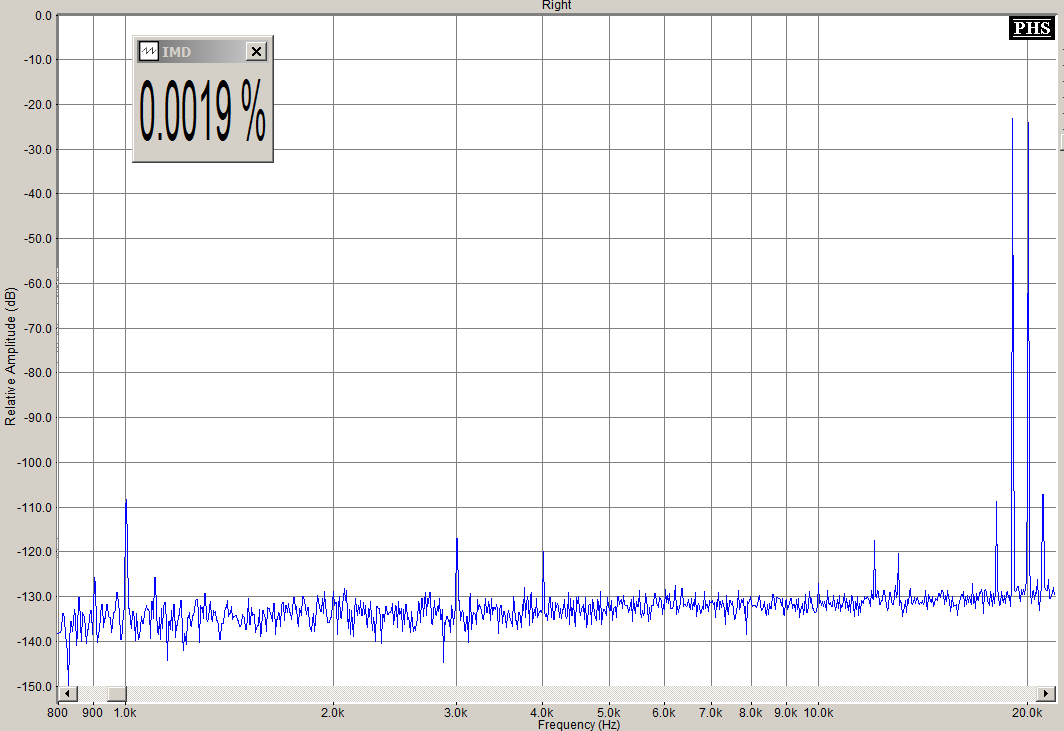1064x731 pixels.
Task: Click the 0.0 amplitude tick label
Action: (43, 16)
